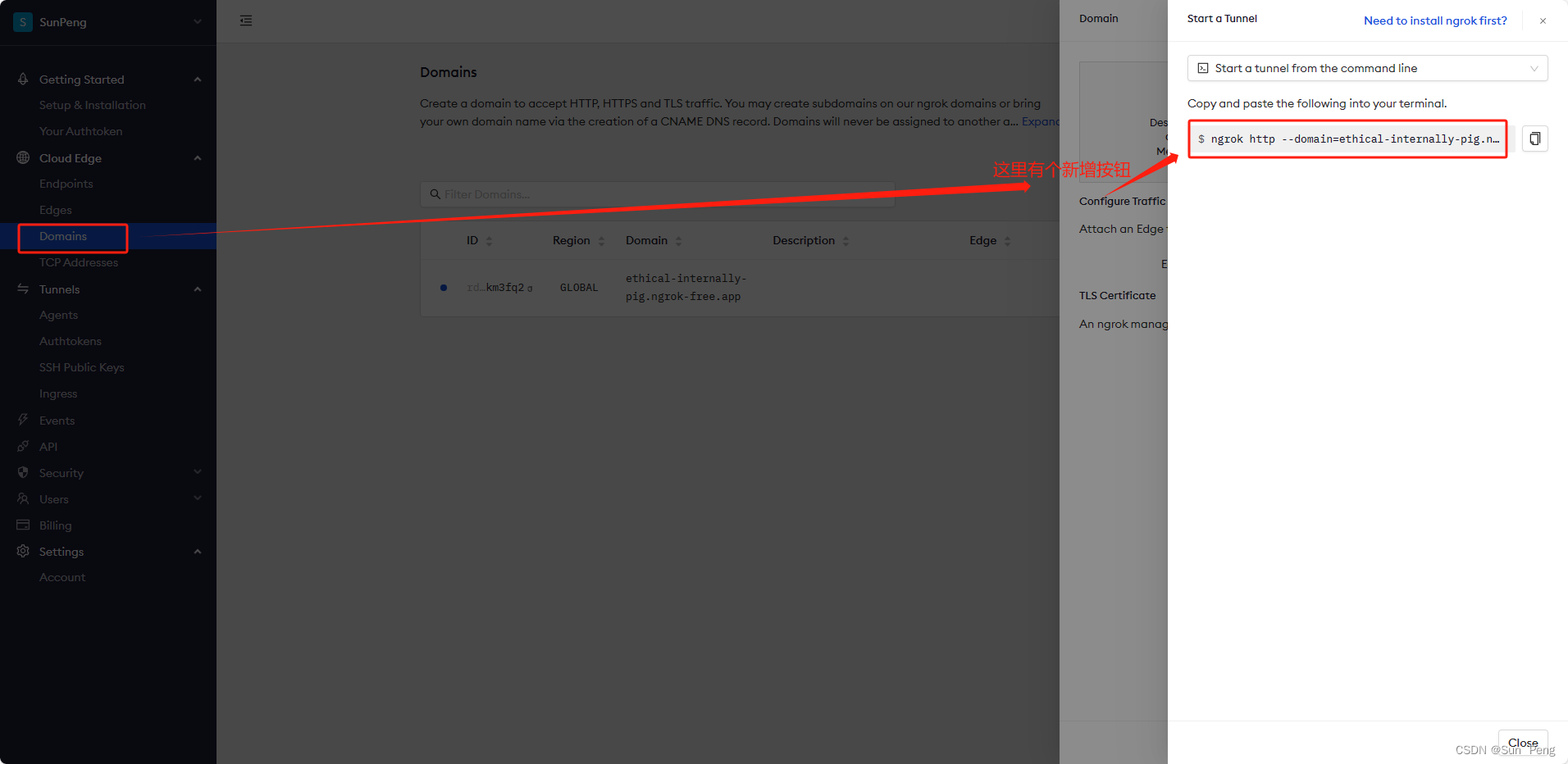Click the Users people icon

(x=23, y=498)
